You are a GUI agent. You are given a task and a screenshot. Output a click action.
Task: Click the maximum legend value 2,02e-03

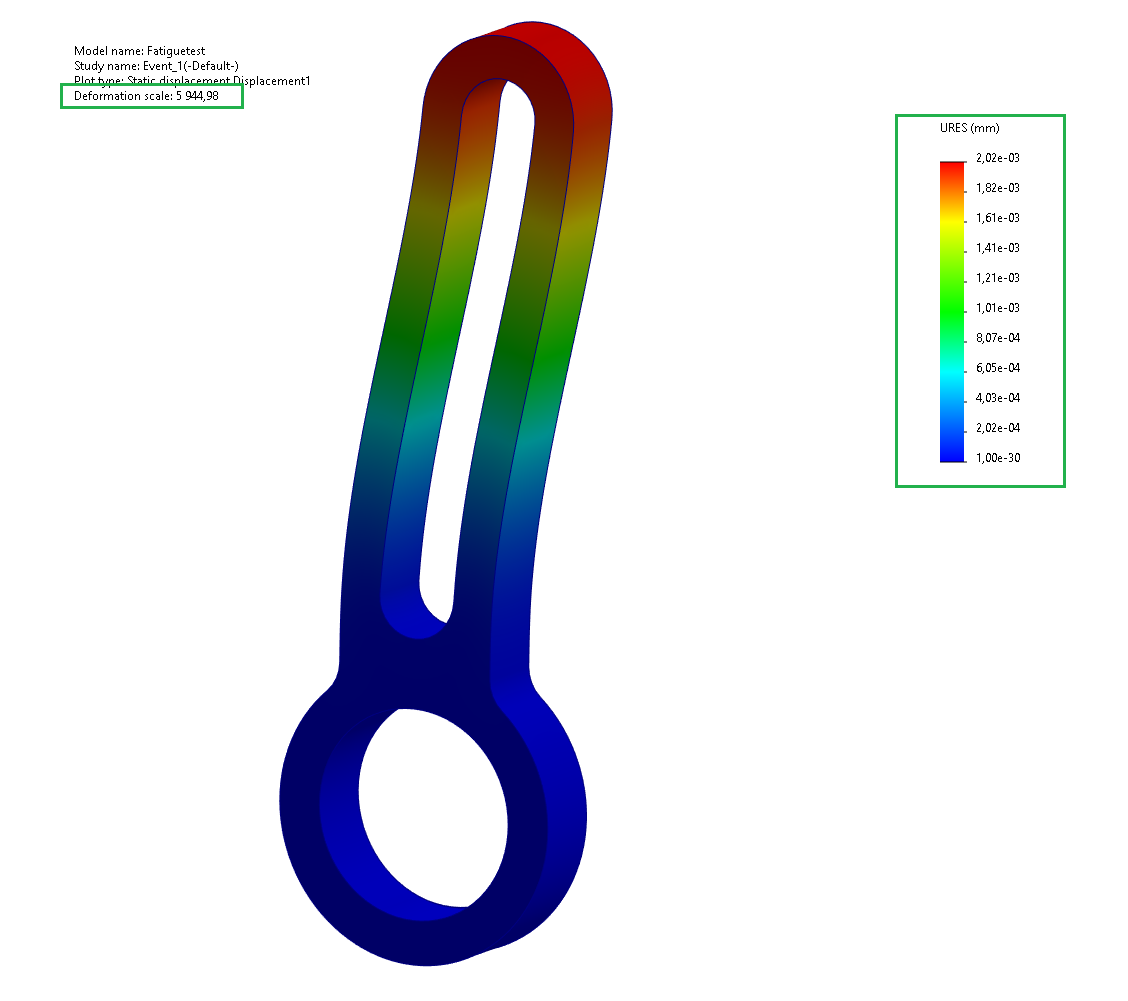(997, 158)
